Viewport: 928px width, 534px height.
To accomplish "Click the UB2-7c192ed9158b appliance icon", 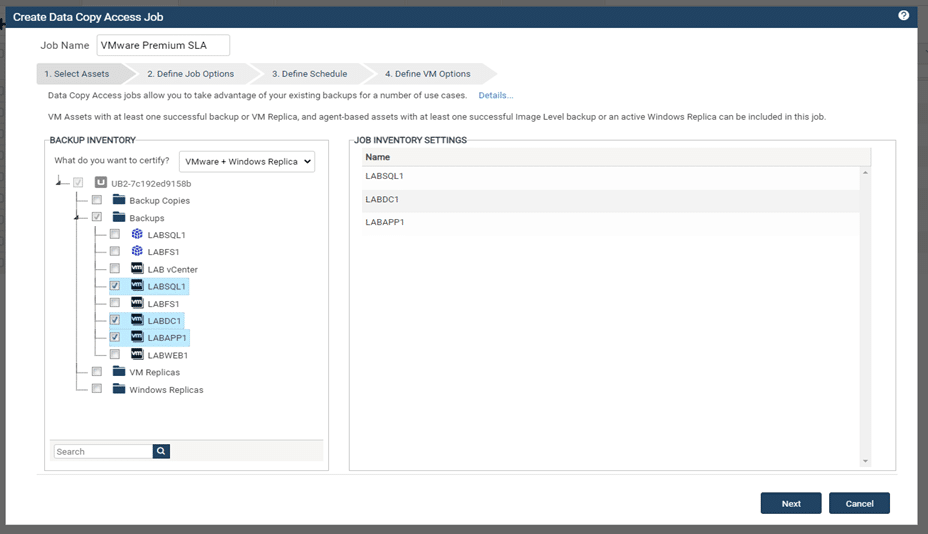I will tap(101, 183).
